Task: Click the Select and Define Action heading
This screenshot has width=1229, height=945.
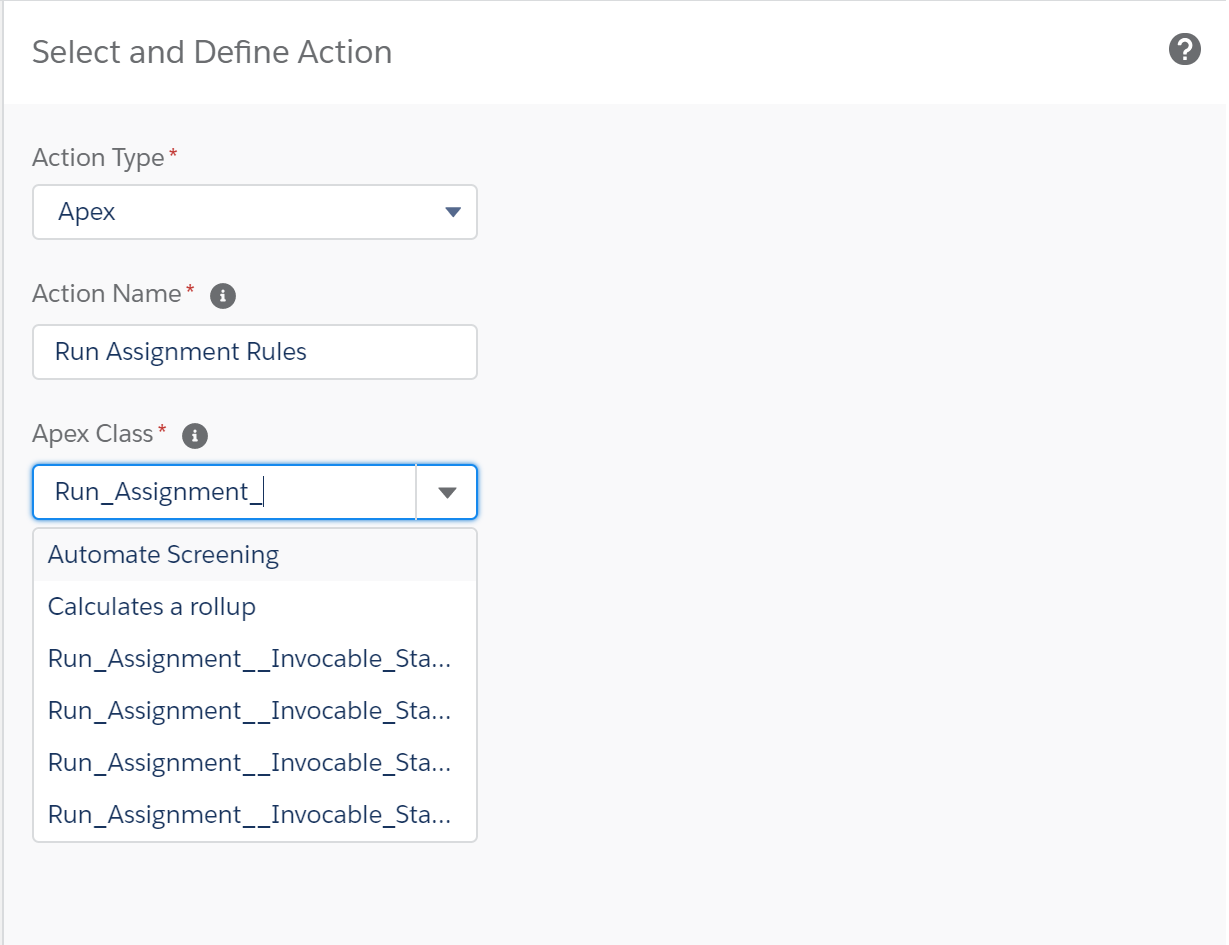Action: (x=212, y=52)
